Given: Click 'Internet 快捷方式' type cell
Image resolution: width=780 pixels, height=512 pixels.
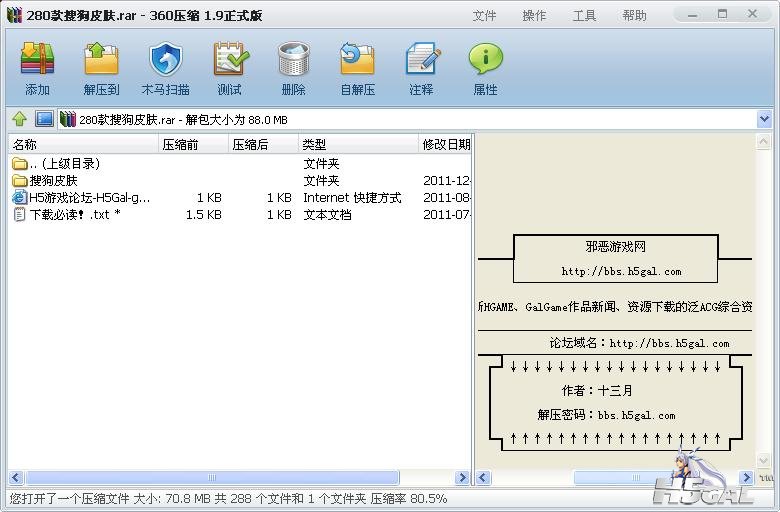Looking at the screenshot, I should coord(352,198).
